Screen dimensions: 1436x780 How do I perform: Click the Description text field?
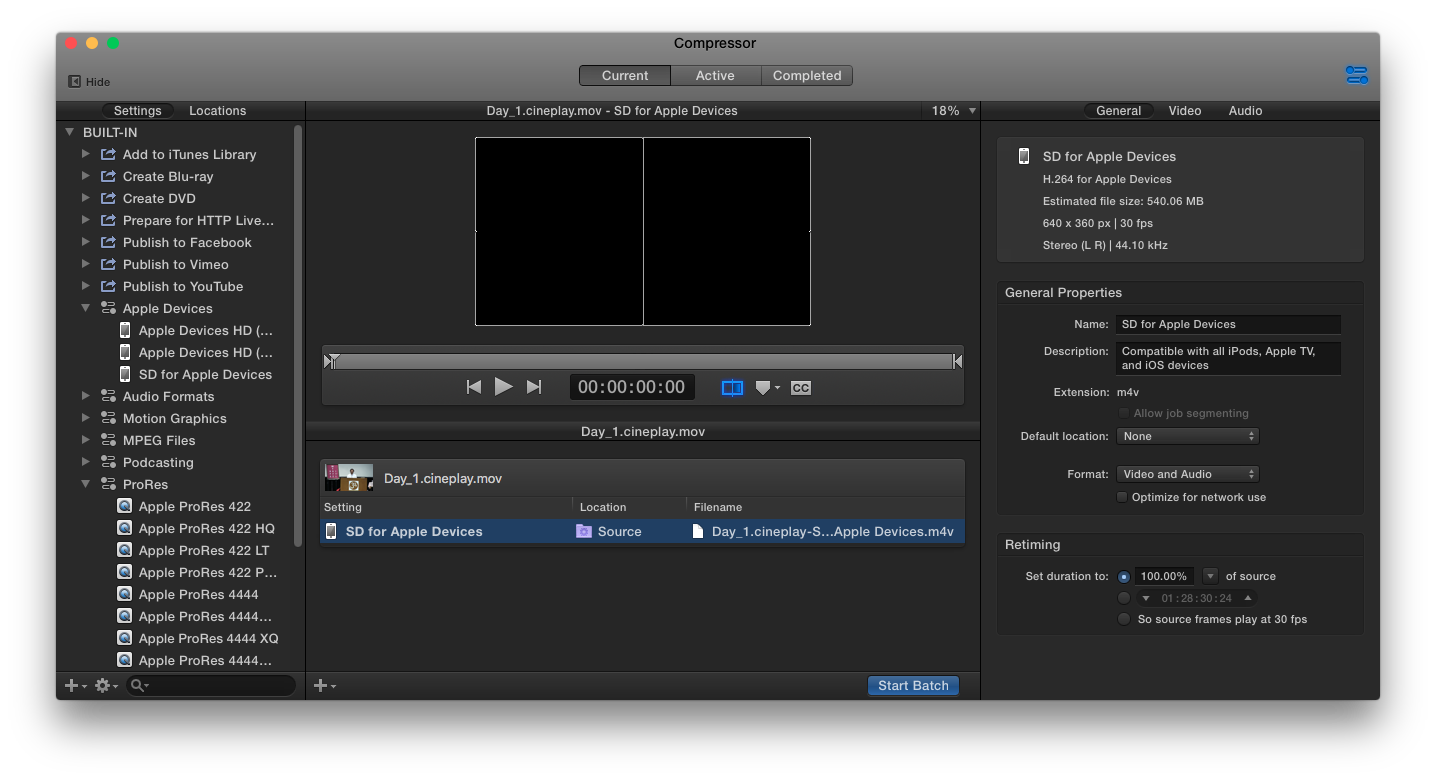[1228, 358]
